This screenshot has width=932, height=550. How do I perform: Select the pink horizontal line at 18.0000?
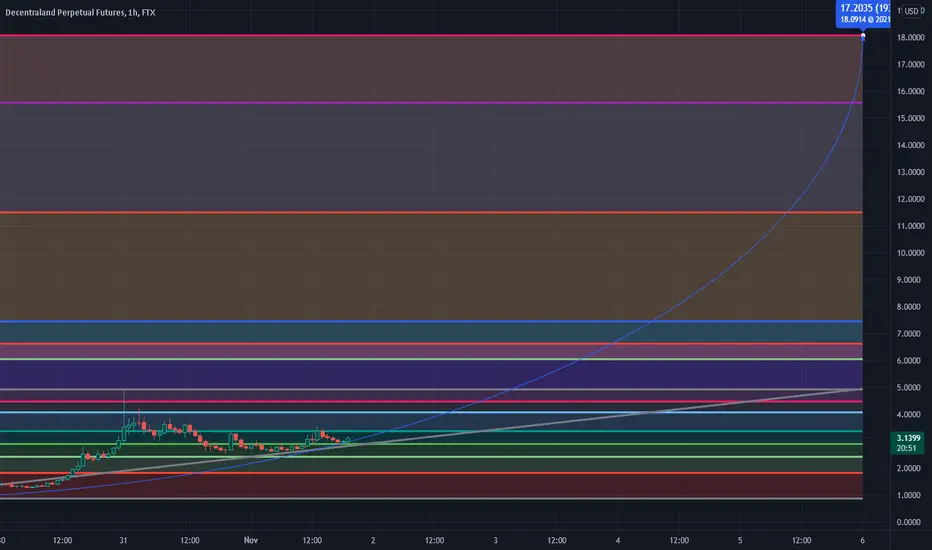pyautogui.click(x=431, y=36)
